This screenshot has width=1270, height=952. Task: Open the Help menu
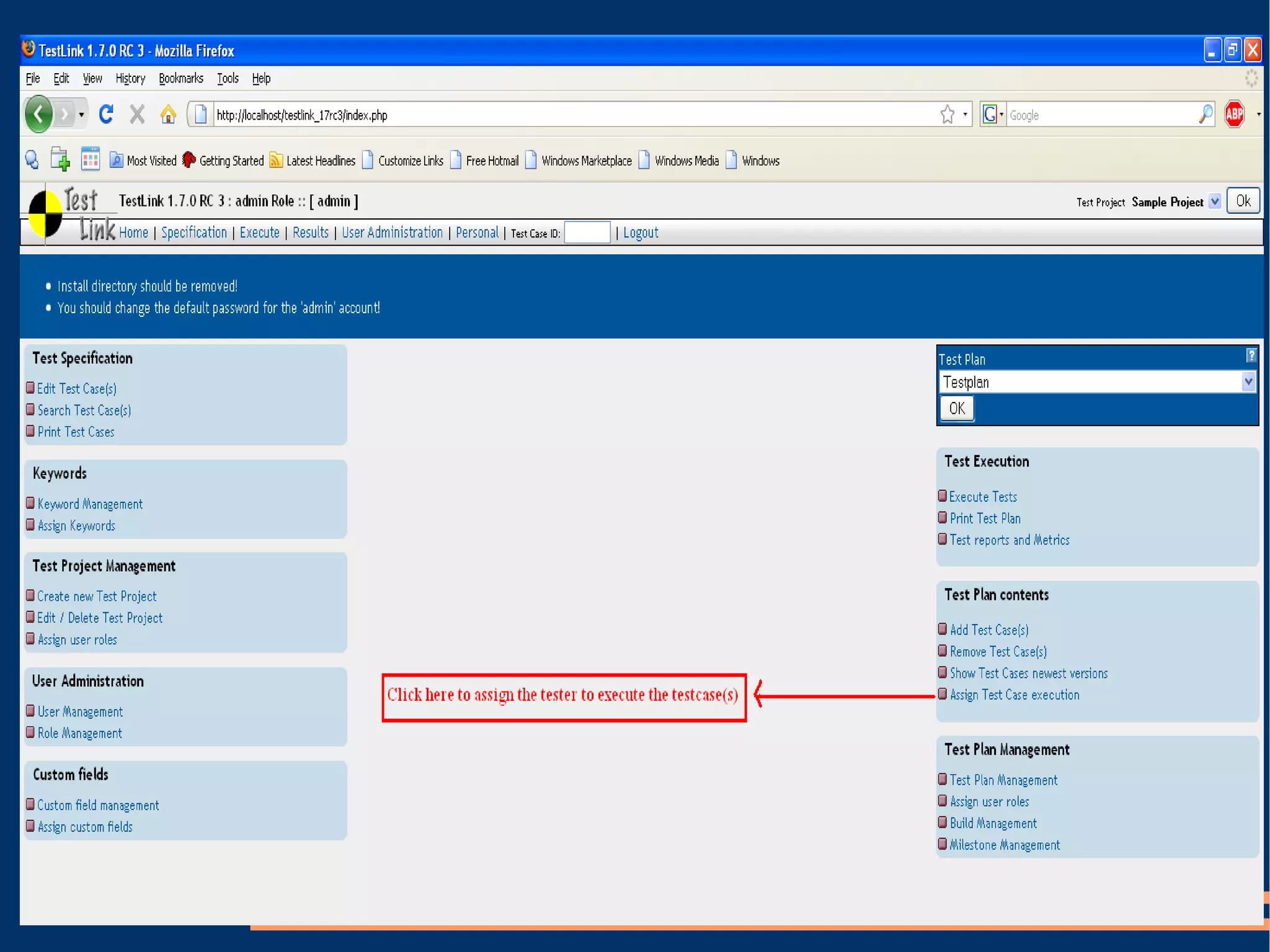click(261, 78)
